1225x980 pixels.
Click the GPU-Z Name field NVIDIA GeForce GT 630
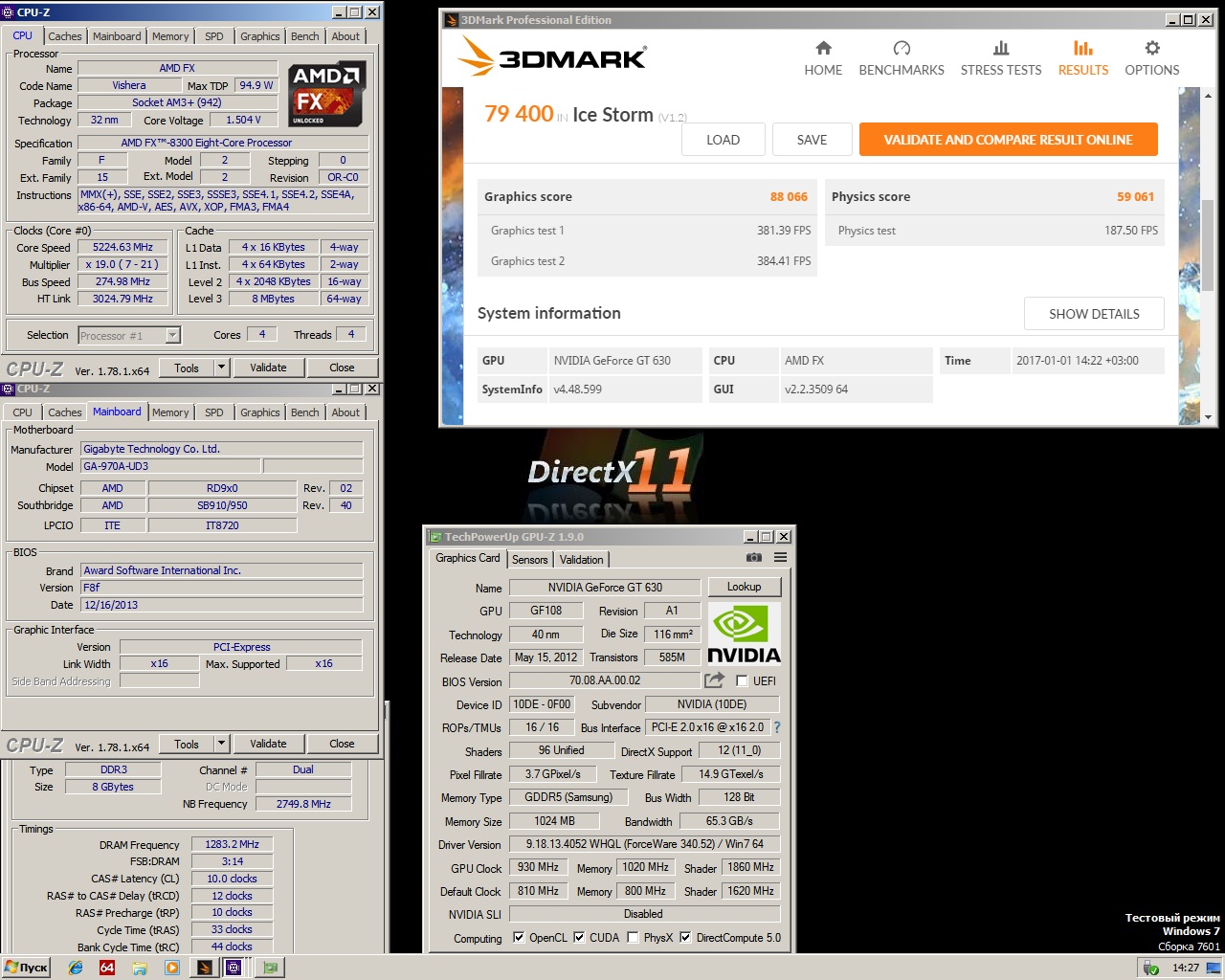pos(605,588)
